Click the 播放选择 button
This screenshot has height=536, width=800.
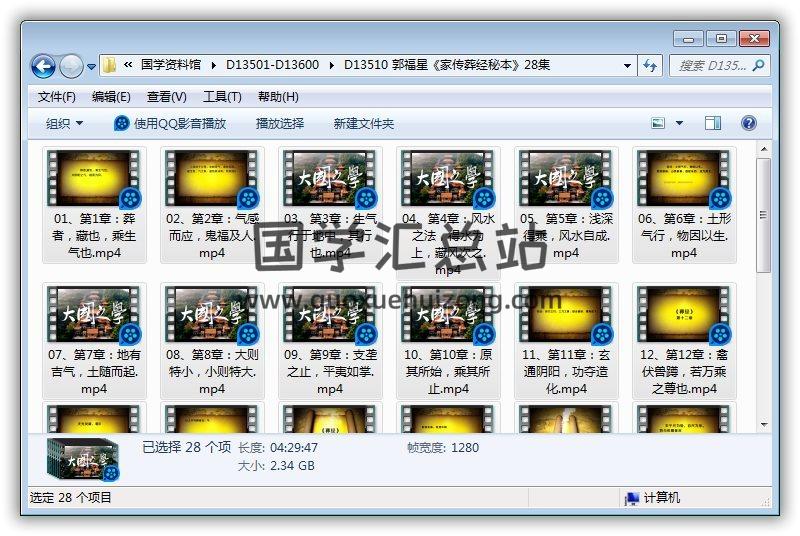(279, 123)
